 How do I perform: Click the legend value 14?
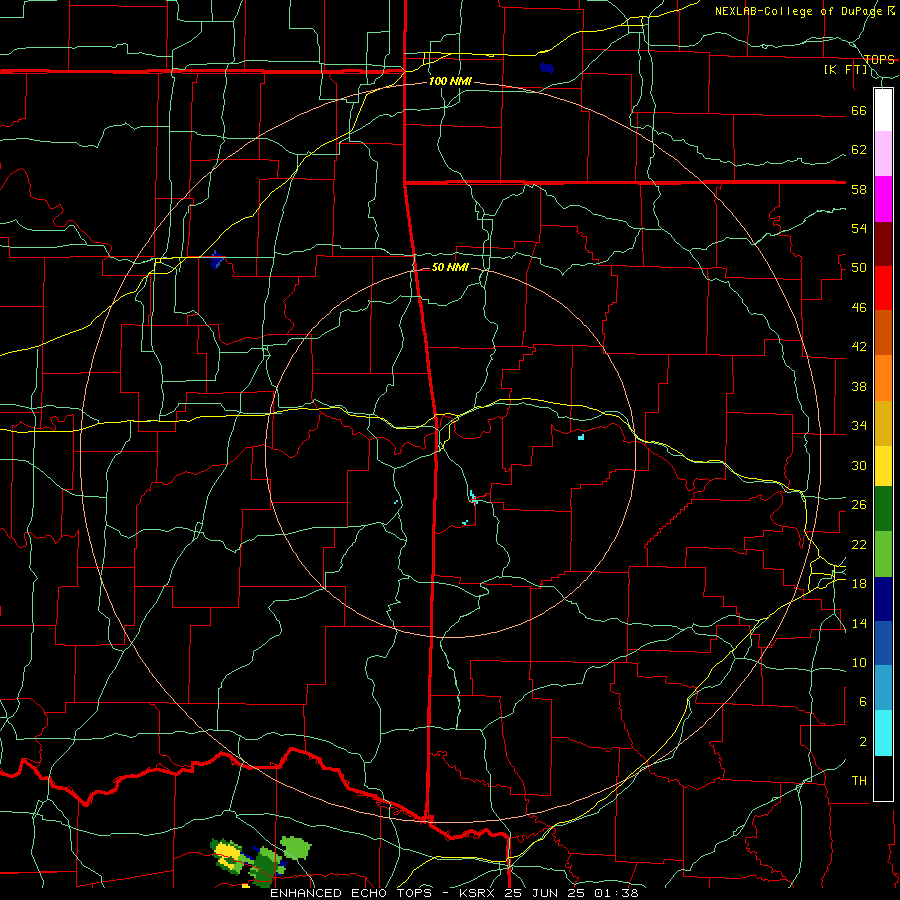pos(859,623)
